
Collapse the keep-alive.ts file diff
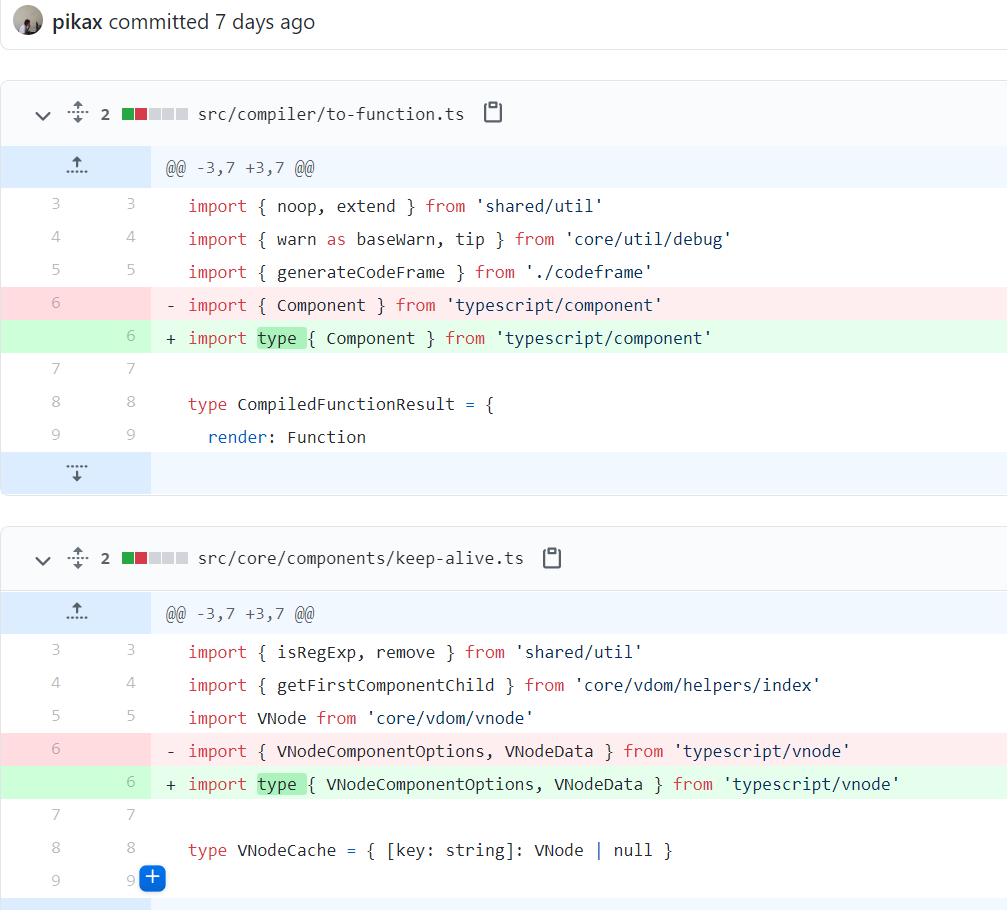(42, 560)
